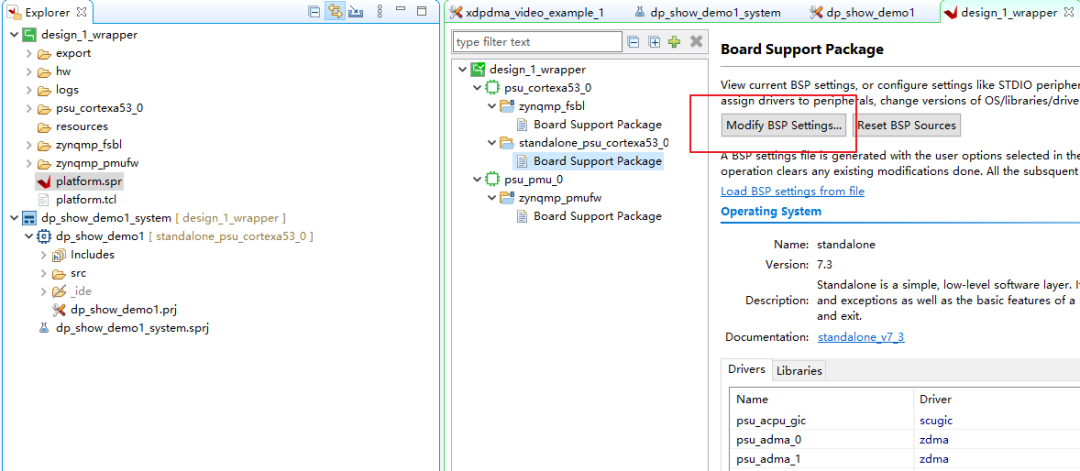Click green plus add icon near filter
1080x471 pixels.
click(674, 42)
